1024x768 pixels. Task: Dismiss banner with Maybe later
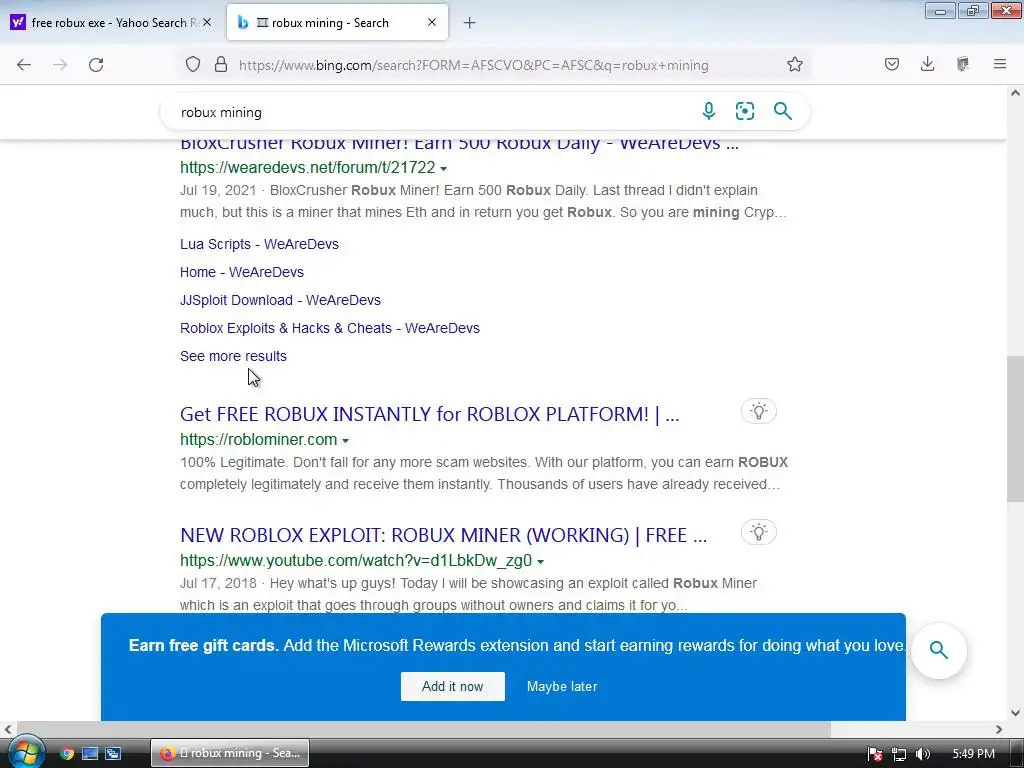point(562,686)
